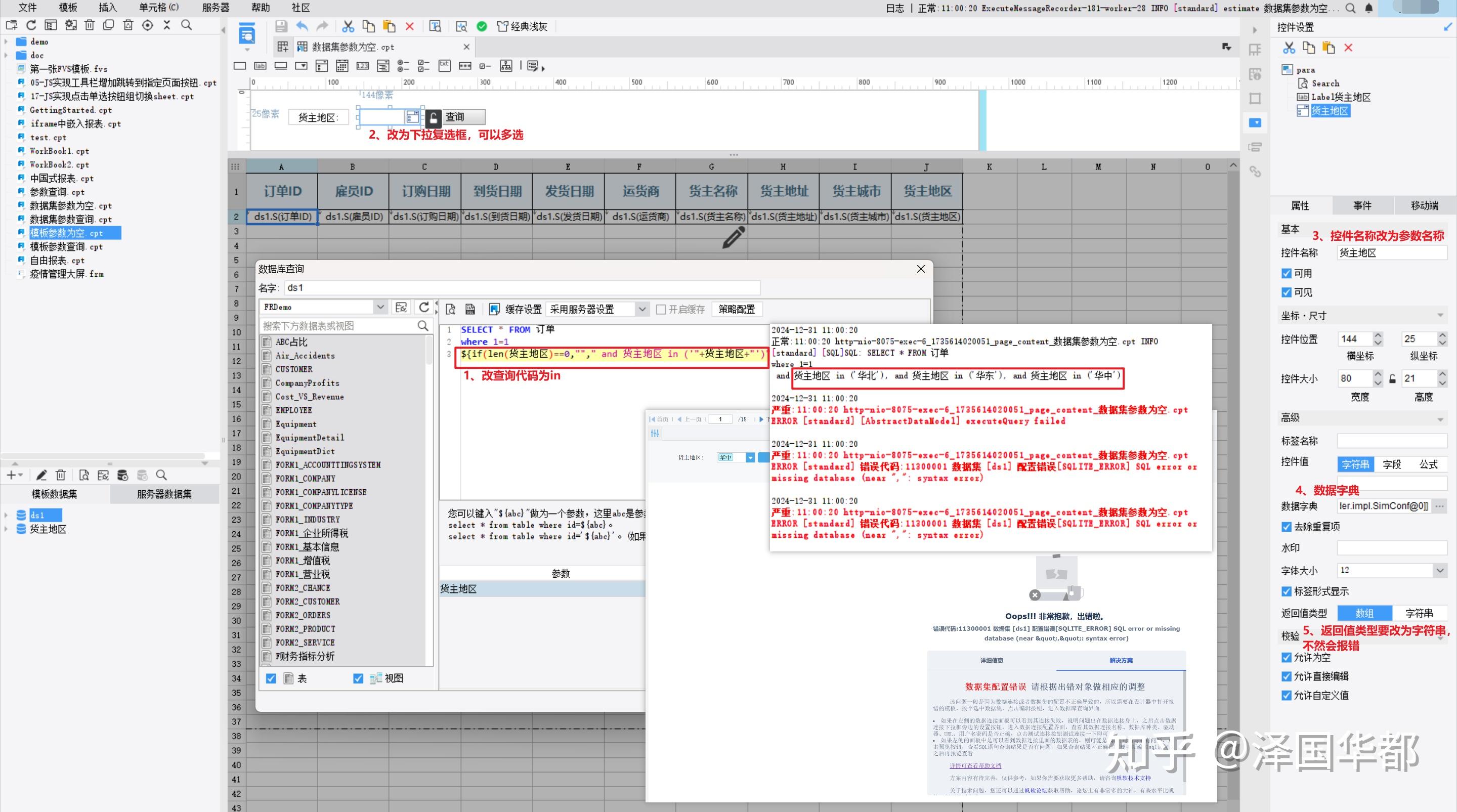1457x812 pixels.
Task: Enable the 开启缓存 checkbox
Action: pyautogui.click(x=661, y=309)
